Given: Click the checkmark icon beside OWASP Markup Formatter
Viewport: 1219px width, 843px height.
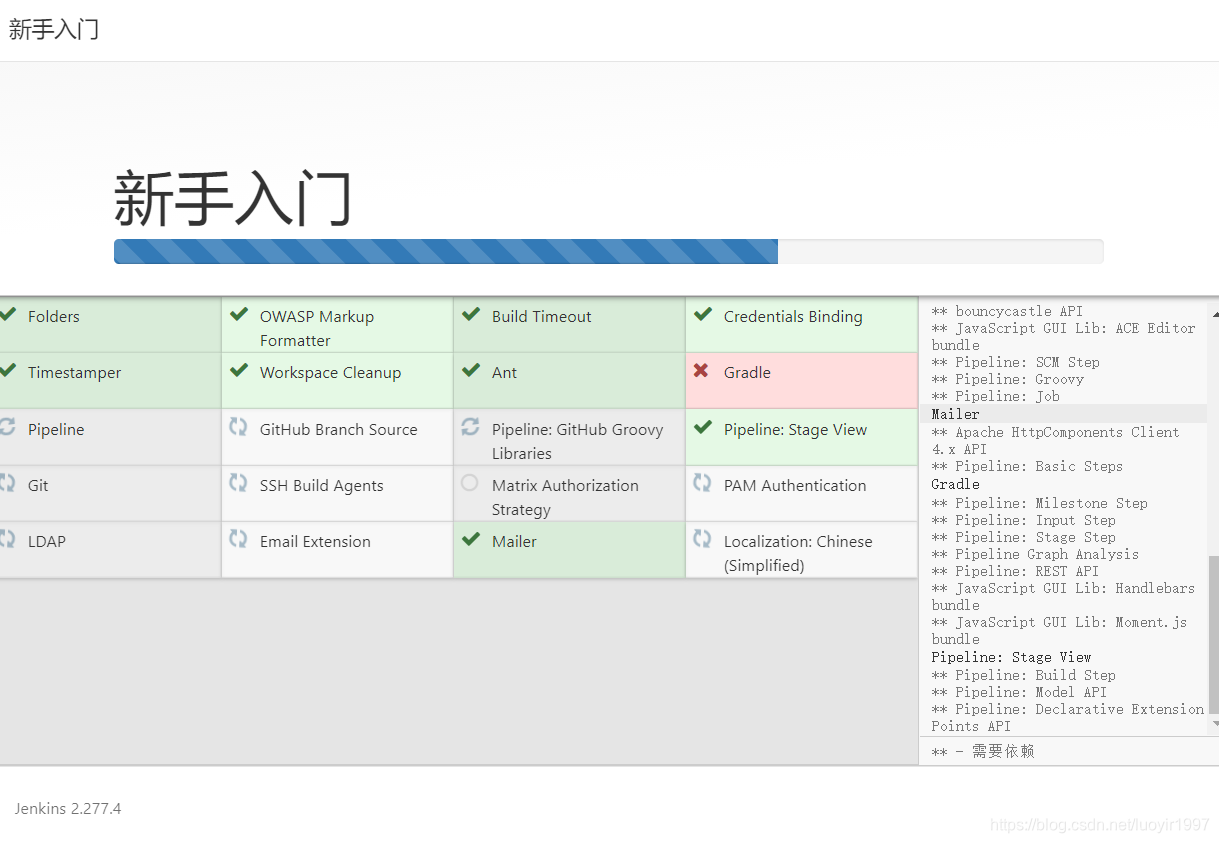Looking at the screenshot, I should pos(239,315).
